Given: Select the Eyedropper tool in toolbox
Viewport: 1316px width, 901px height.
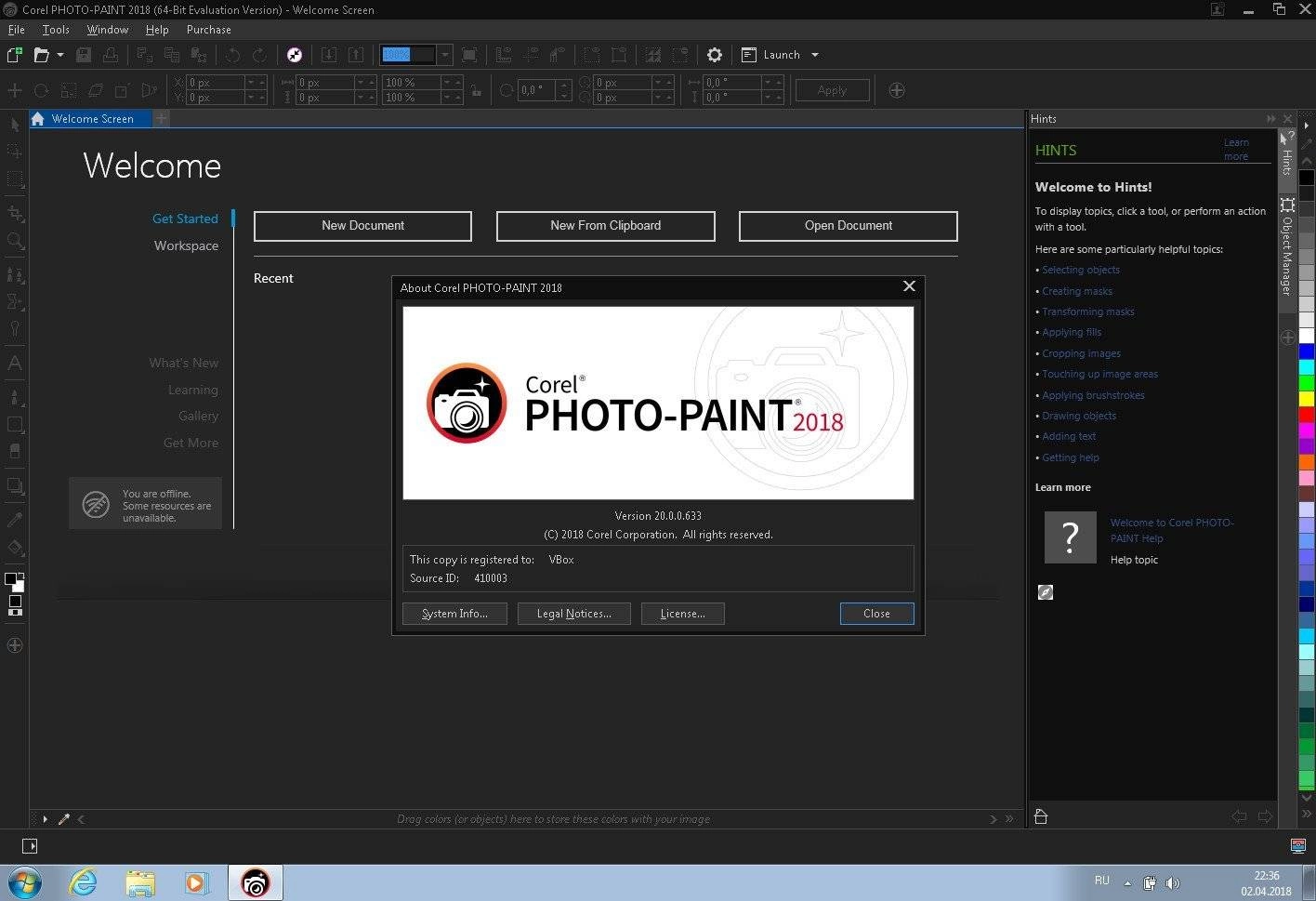Looking at the screenshot, I should (14, 519).
